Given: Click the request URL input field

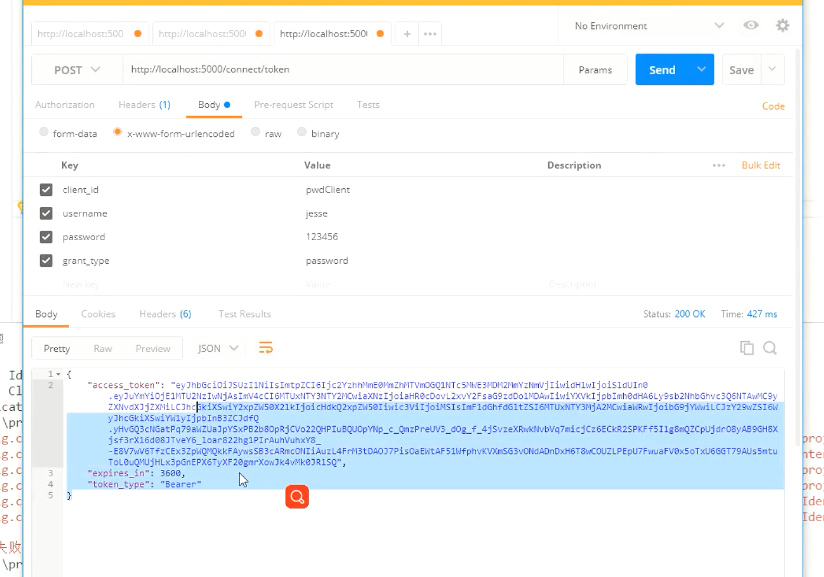Looking at the screenshot, I should (343, 69).
